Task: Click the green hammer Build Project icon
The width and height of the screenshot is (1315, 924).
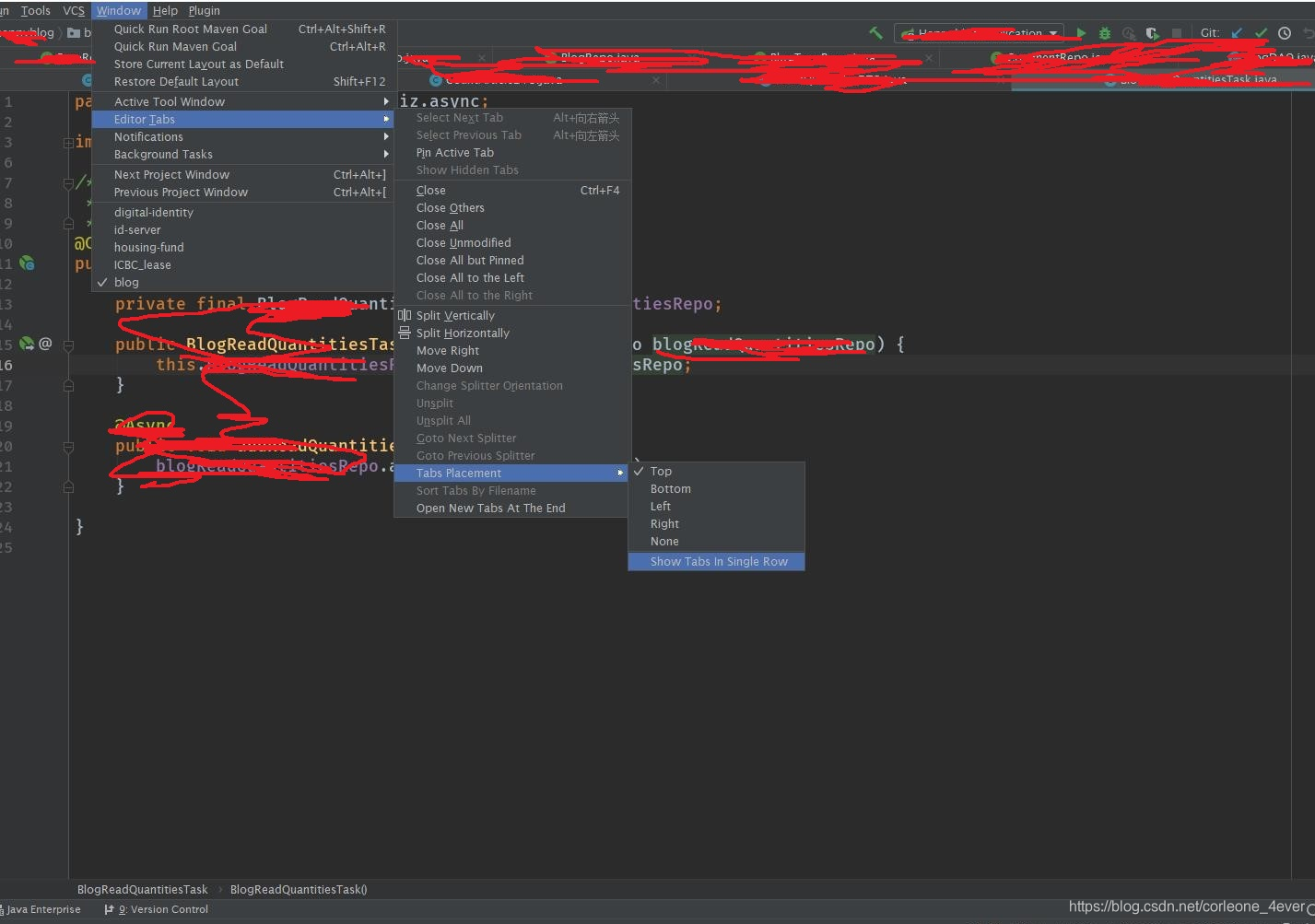Action: click(x=875, y=33)
